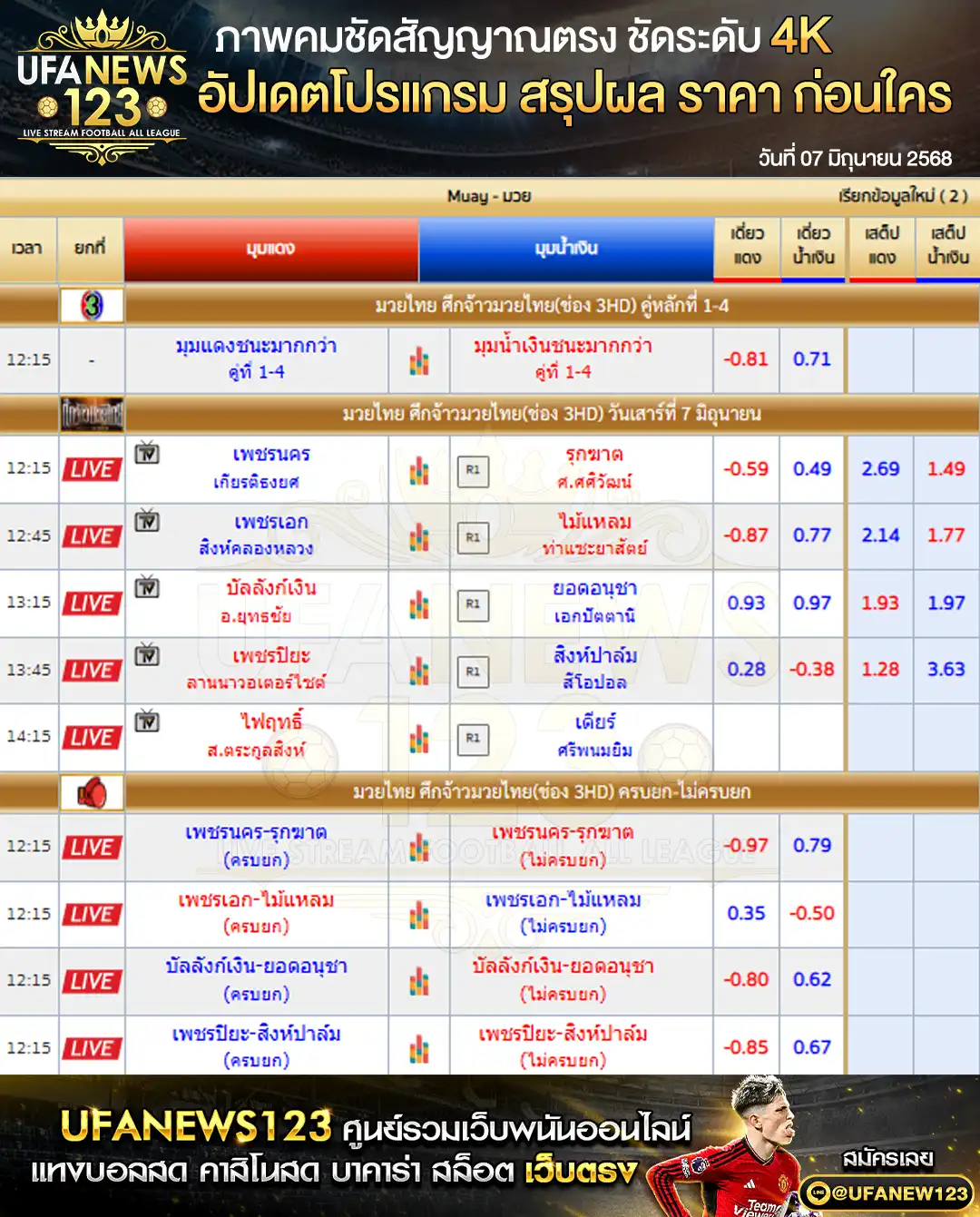Open stats chart icon in เพชรนคร-รุกฆาต ครบยก row
The image size is (980, 1217).
[x=418, y=848]
